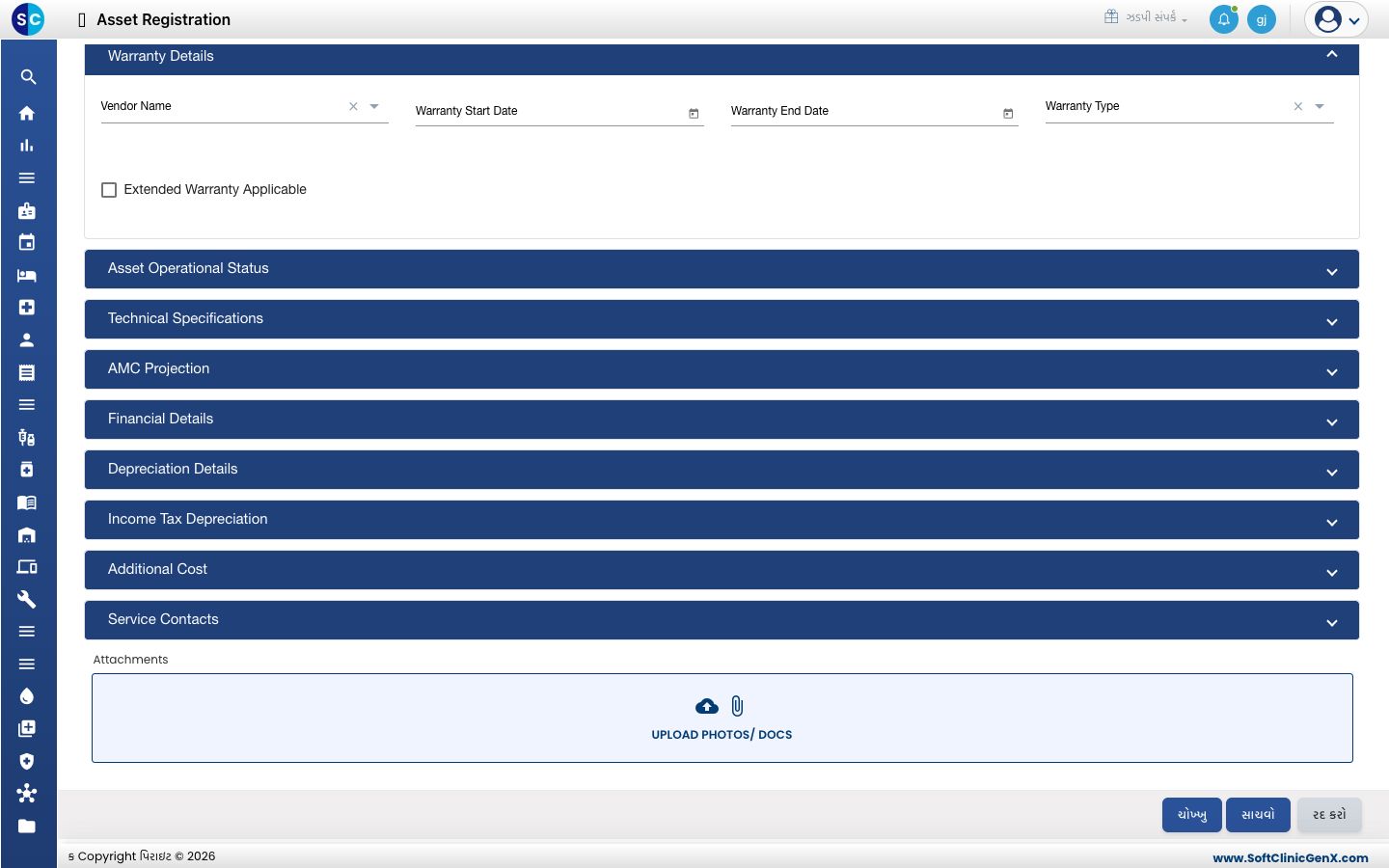Viewport: 1389px width, 868px height.
Task: Expand the Asset Operational Status section
Action: pos(722,269)
